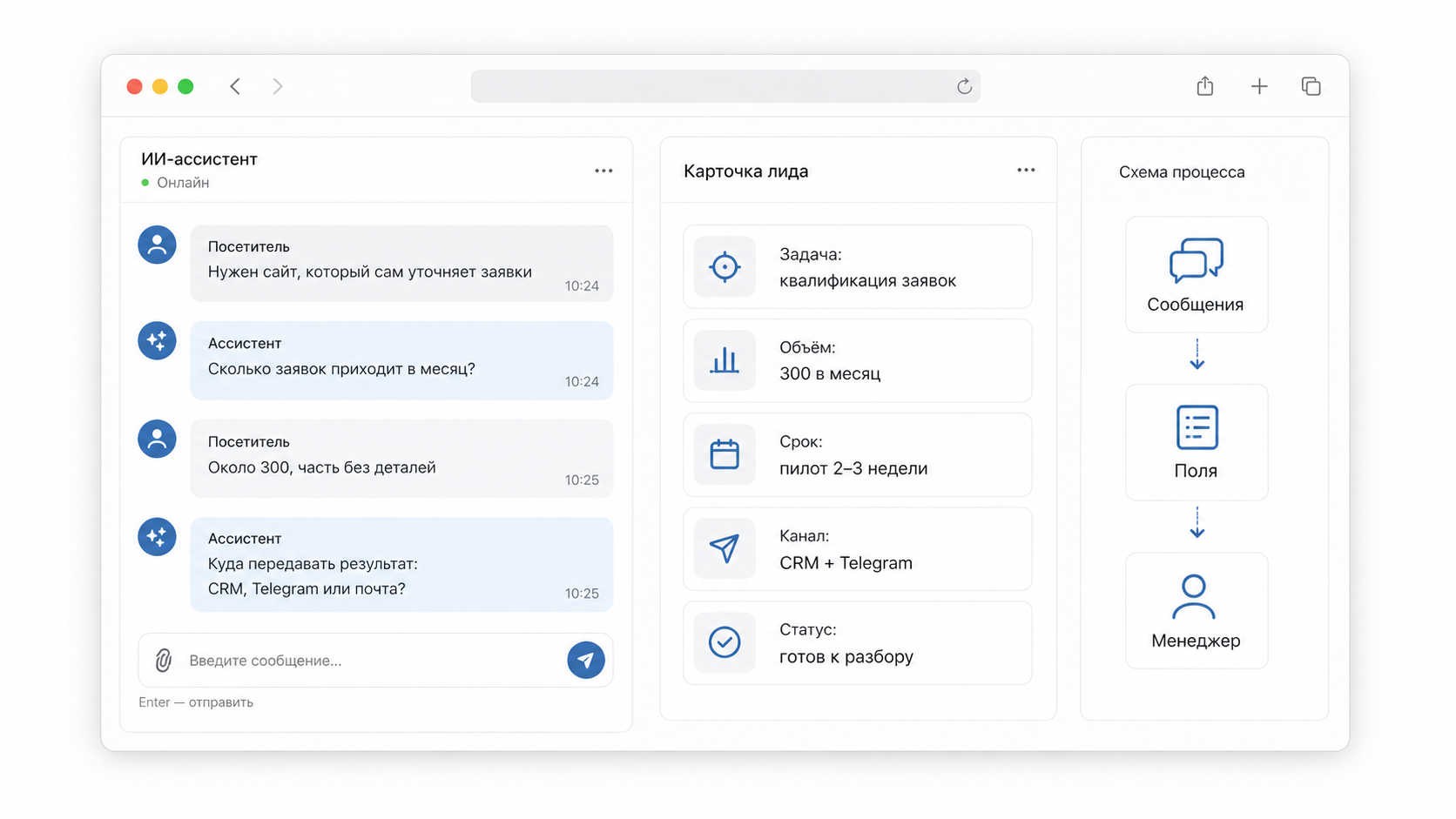This screenshot has width=1456, height=819.
Task: Minimize the window with yellow button
Action: click(160, 86)
